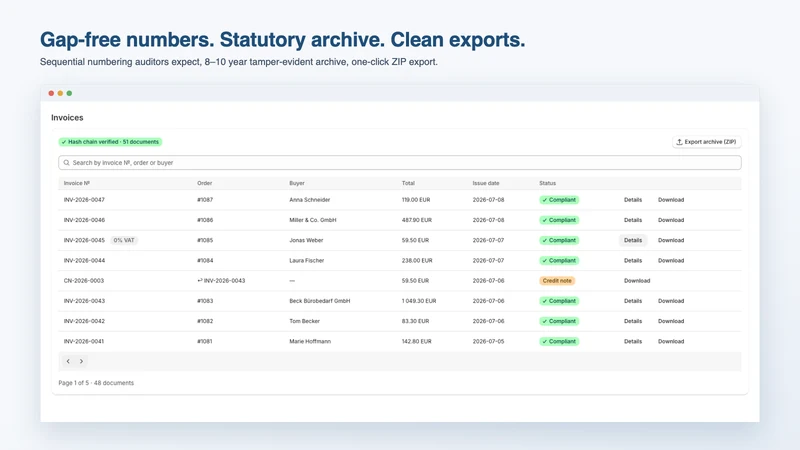Image resolution: width=800 pixels, height=450 pixels.
Task: Click the red window close dot
Action: pyautogui.click(x=51, y=93)
